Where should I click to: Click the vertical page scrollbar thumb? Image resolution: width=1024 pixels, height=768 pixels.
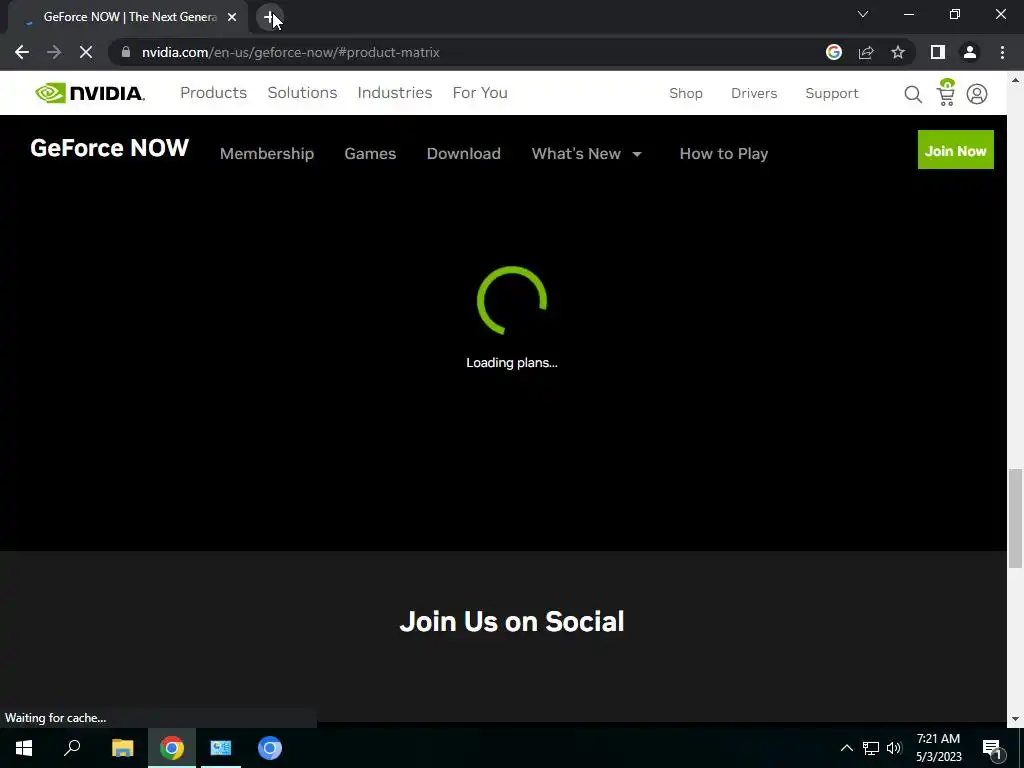(x=1016, y=519)
